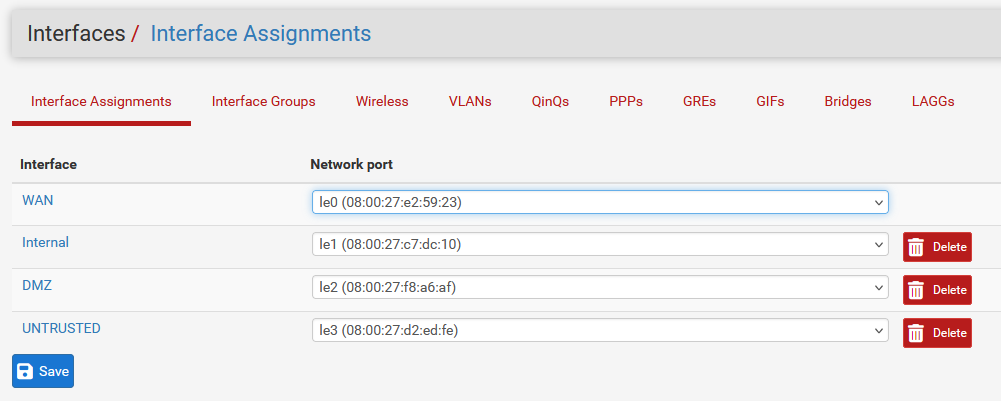Open the WAN network port dropdown

click(600, 202)
